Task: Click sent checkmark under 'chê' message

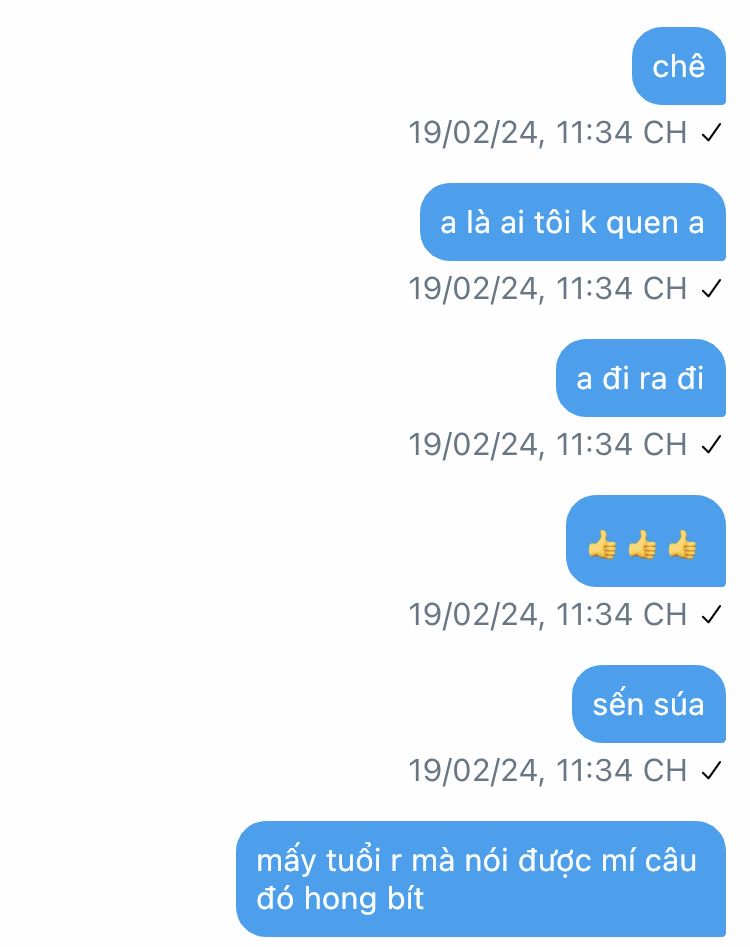Action: pos(711,133)
